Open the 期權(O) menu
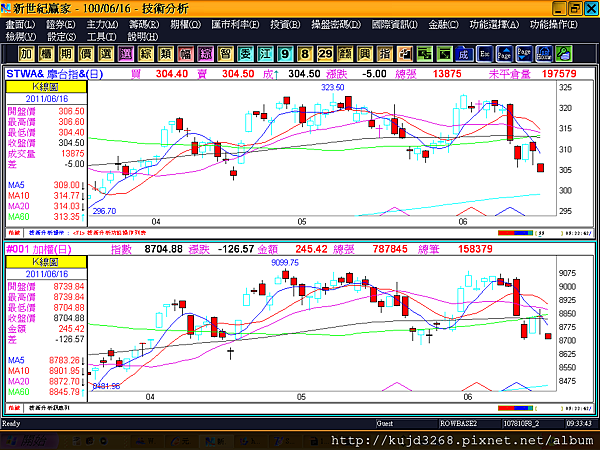The image size is (600, 450). (x=185, y=25)
